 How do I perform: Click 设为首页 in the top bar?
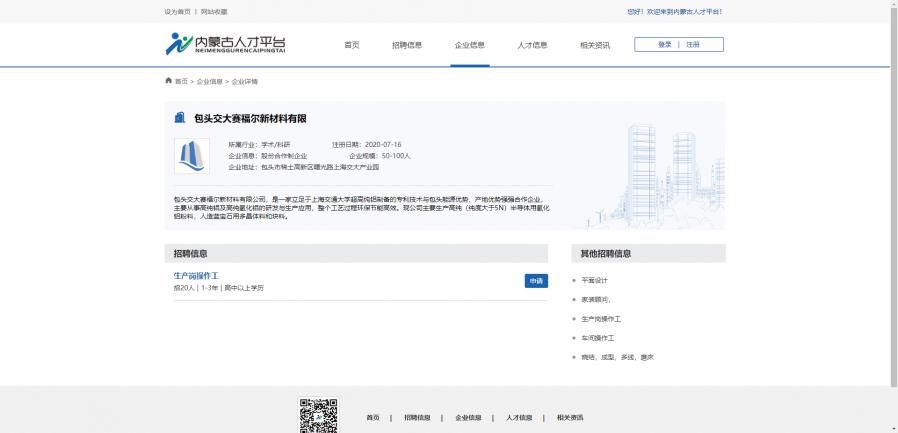[177, 12]
